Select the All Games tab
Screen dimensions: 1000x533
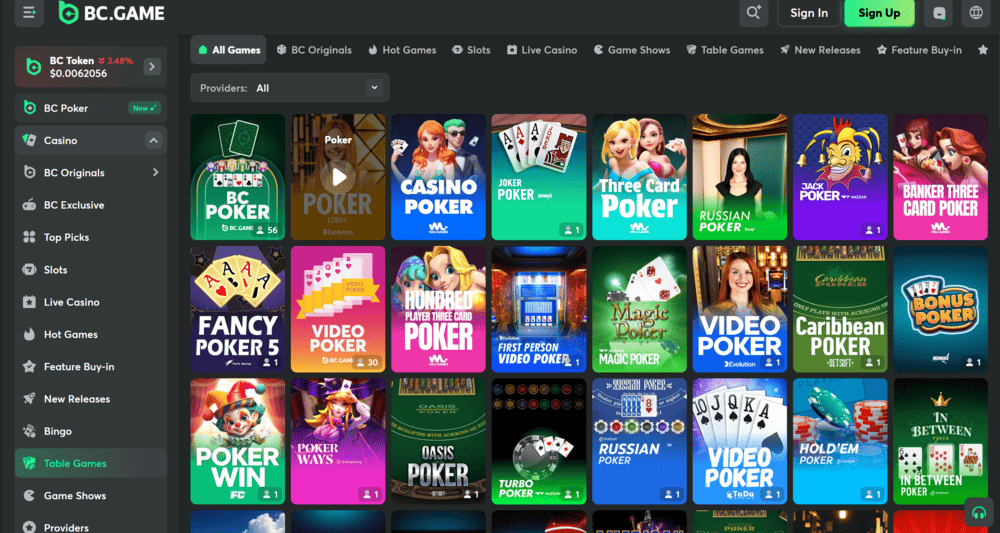pos(228,50)
